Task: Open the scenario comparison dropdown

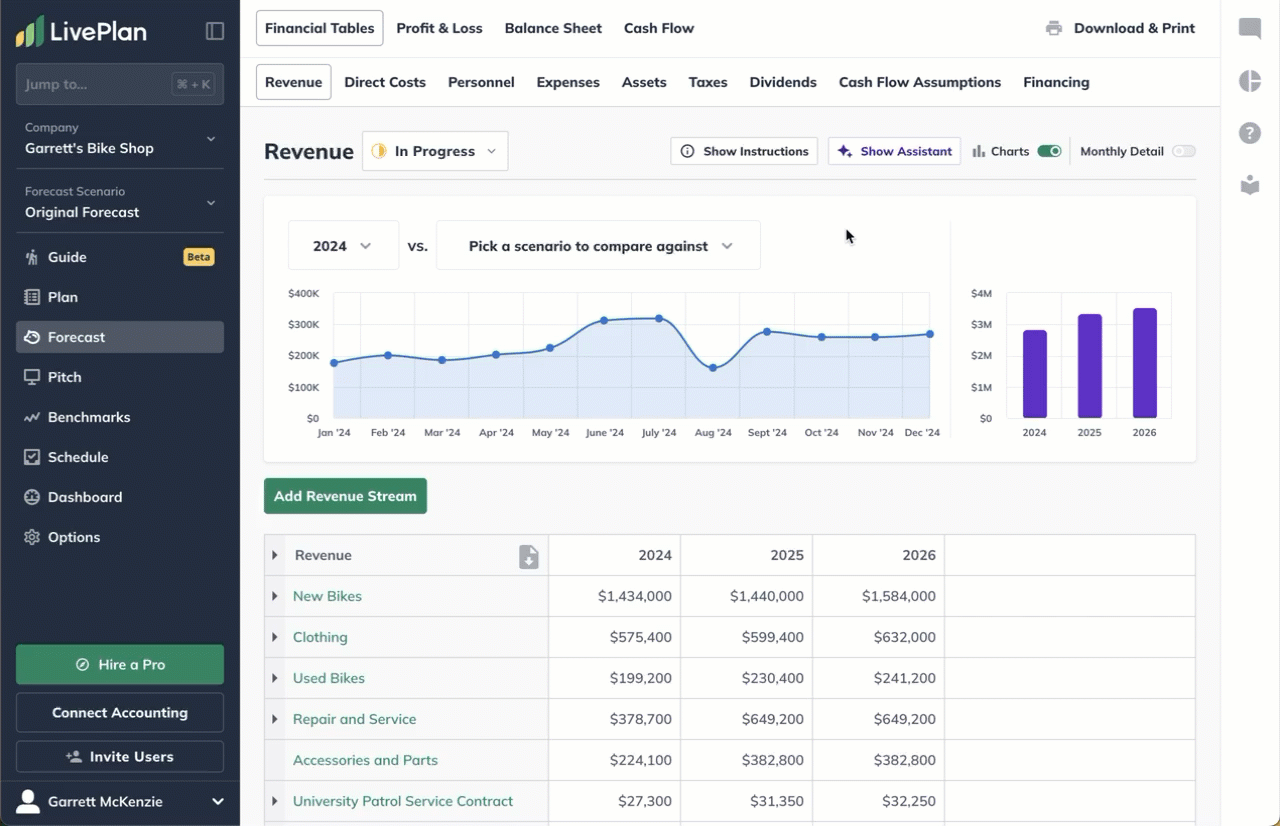Action: tap(598, 245)
